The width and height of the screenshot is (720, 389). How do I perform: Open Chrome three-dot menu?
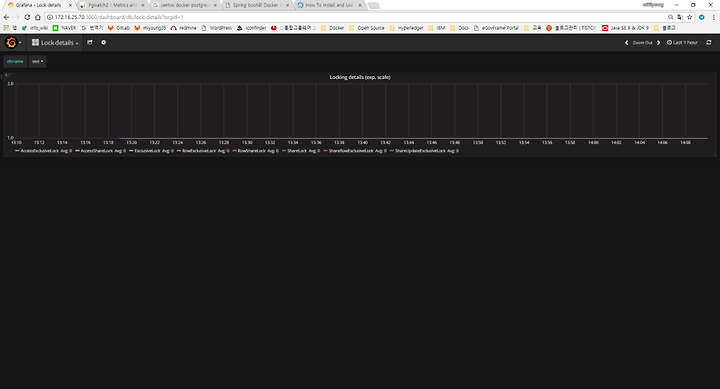714,17
